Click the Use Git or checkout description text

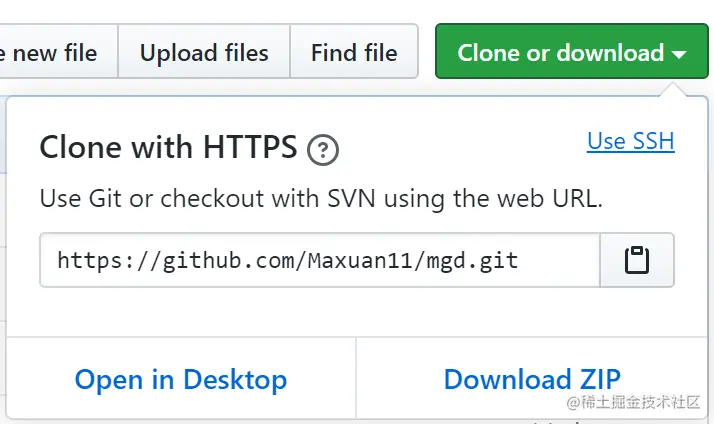(x=321, y=199)
